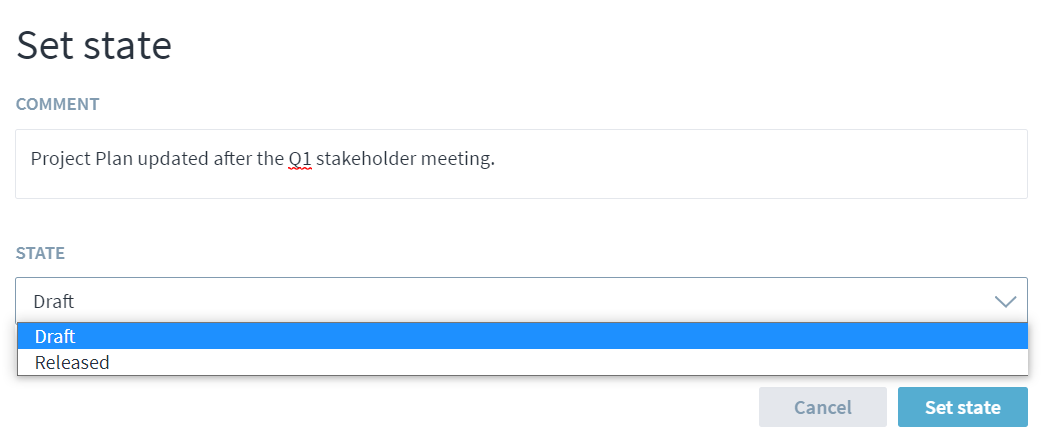1044x434 pixels.
Task: Click the red-underlined Q1 word
Action: pyautogui.click(x=300, y=159)
